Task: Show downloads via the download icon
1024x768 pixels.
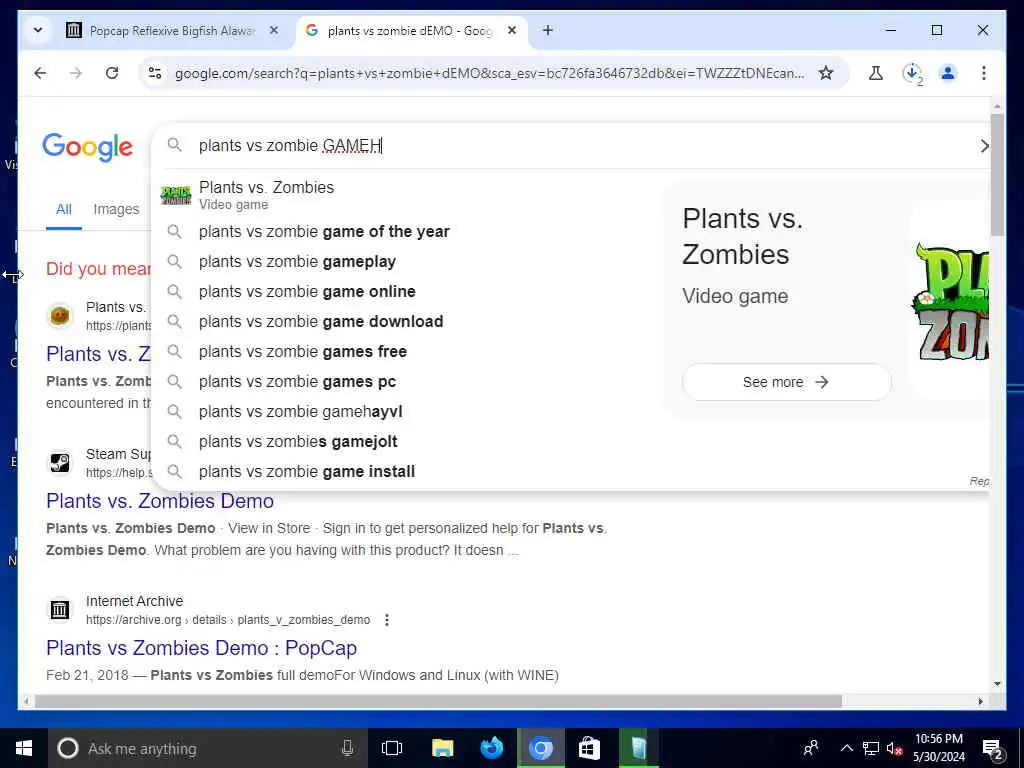Action: (x=912, y=73)
